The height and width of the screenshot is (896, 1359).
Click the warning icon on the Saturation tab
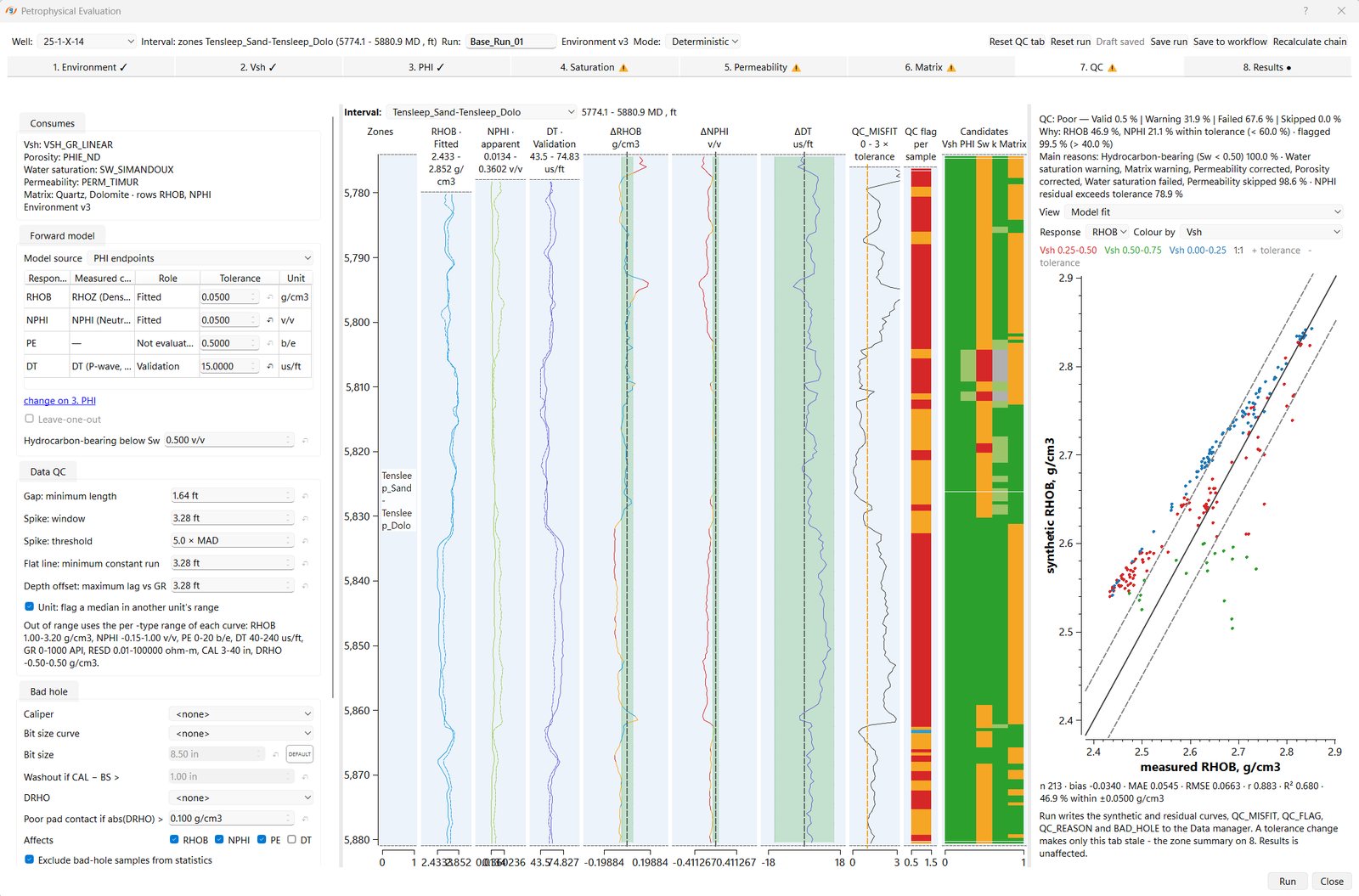click(623, 67)
